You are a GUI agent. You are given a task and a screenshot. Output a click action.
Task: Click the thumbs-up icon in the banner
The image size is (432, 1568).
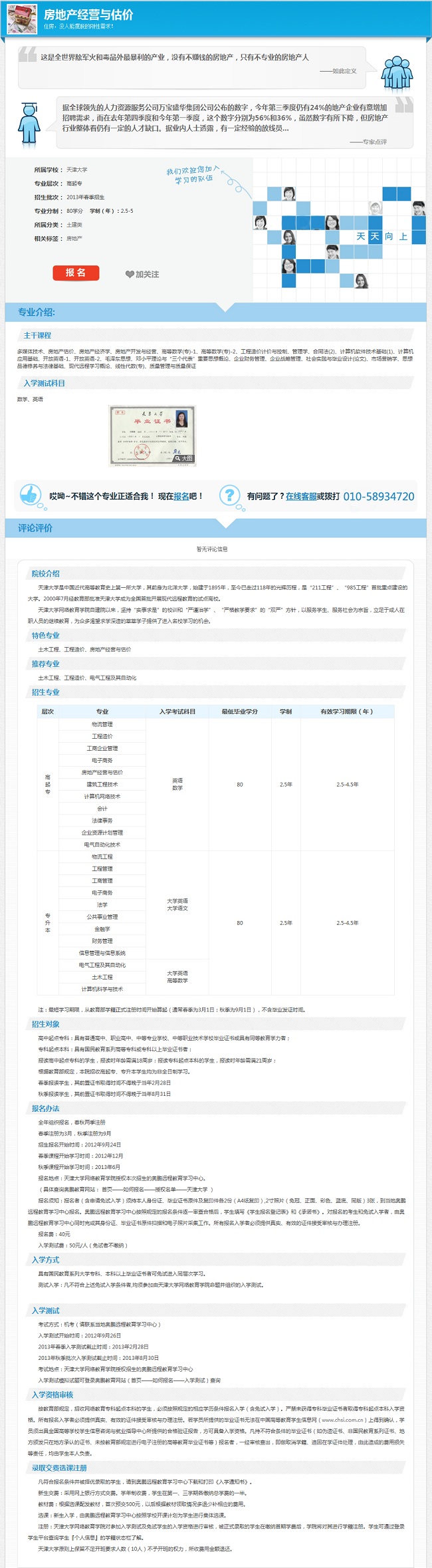point(29,495)
